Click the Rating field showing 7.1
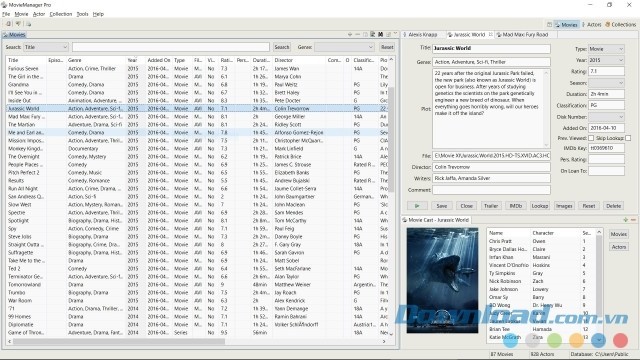 pyautogui.click(x=606, y=71)
